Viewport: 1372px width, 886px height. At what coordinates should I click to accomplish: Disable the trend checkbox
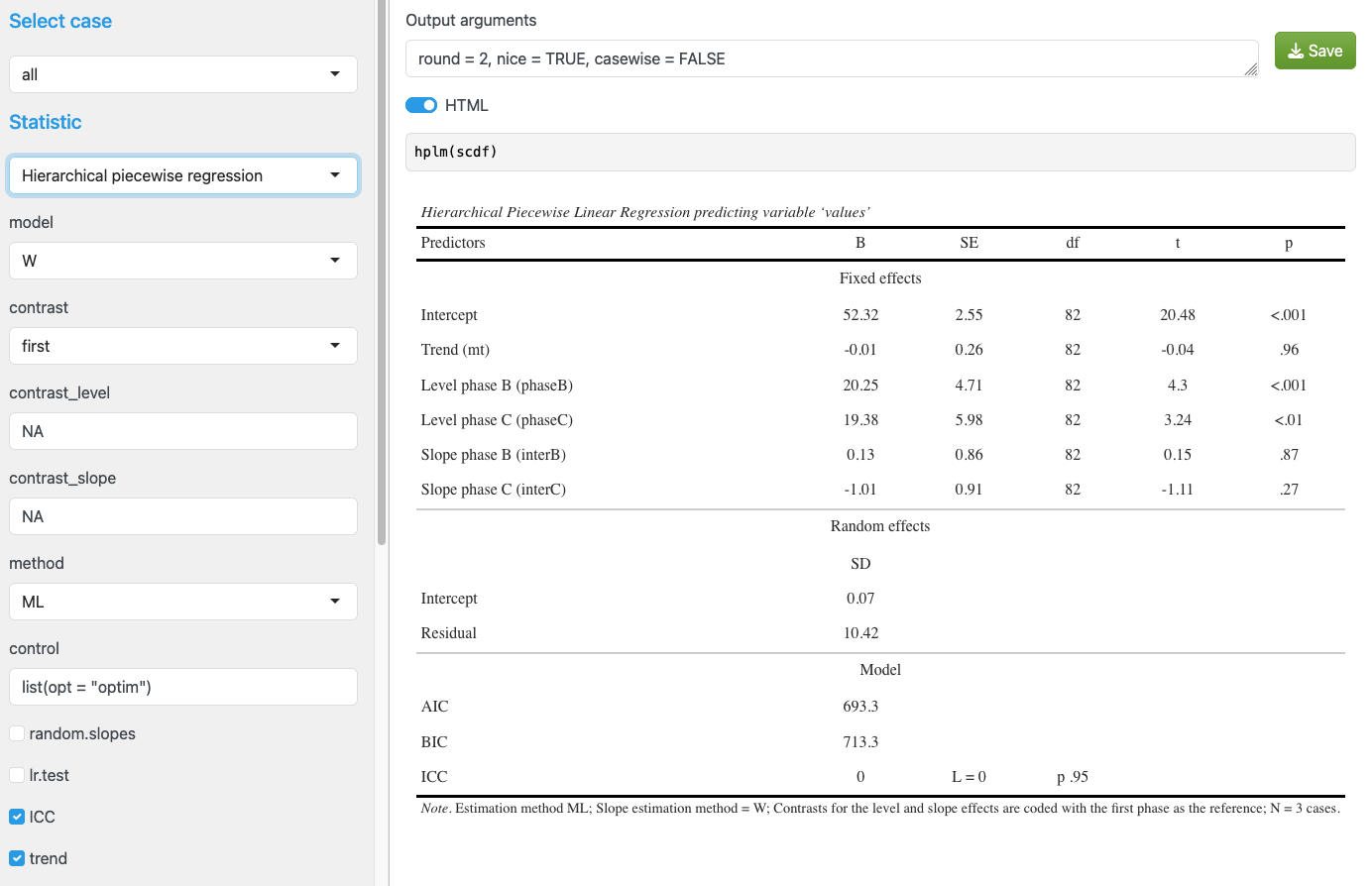[17, 858]
